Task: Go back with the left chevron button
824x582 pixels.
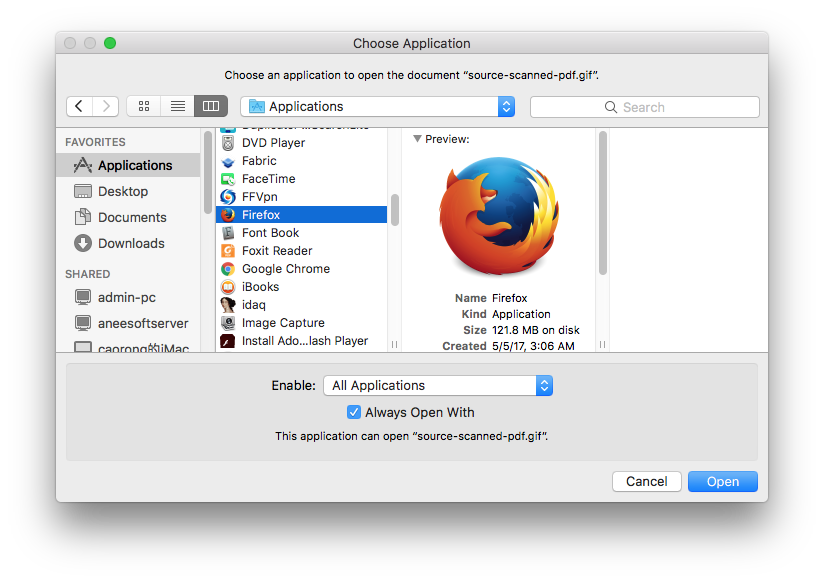Action: pos(79,106)
